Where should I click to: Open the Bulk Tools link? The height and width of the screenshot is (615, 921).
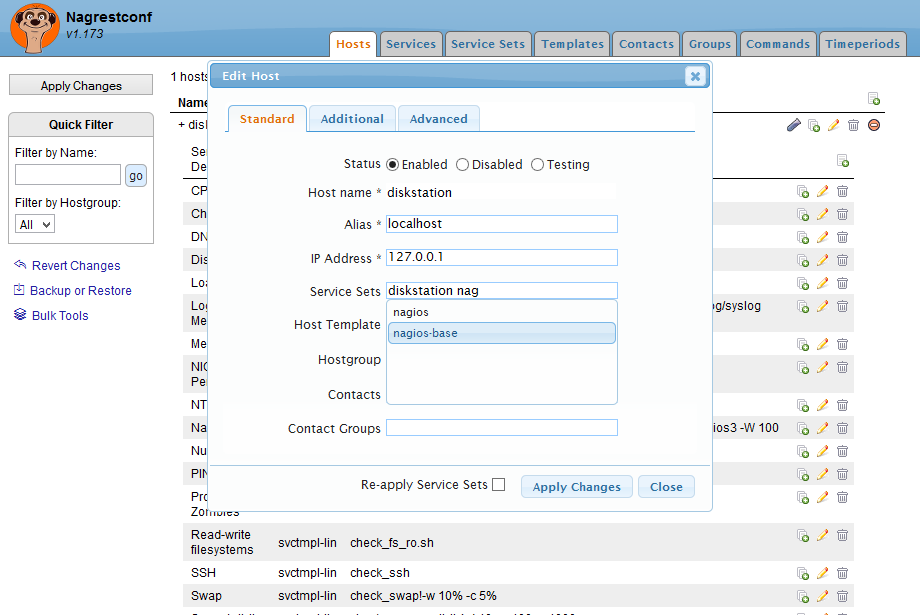click(60, 315)
